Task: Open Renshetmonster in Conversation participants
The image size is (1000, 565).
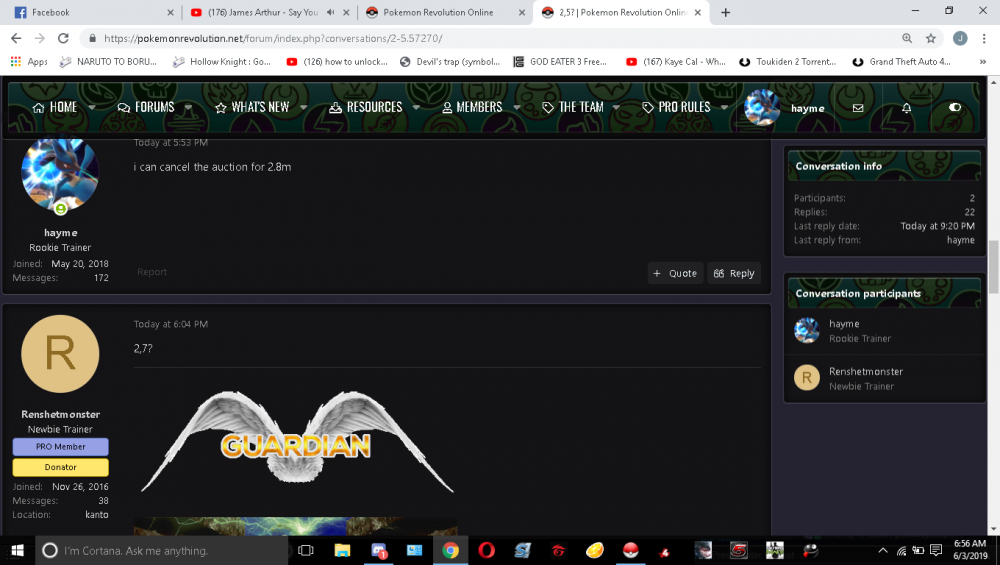Action: pyautogui.click(x=865, y=372)
